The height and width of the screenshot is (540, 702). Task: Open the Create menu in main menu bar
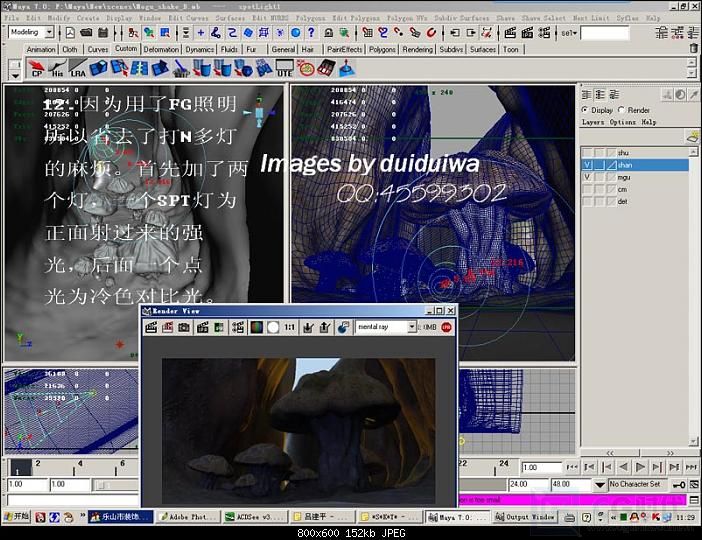click(x=88, y=18)
